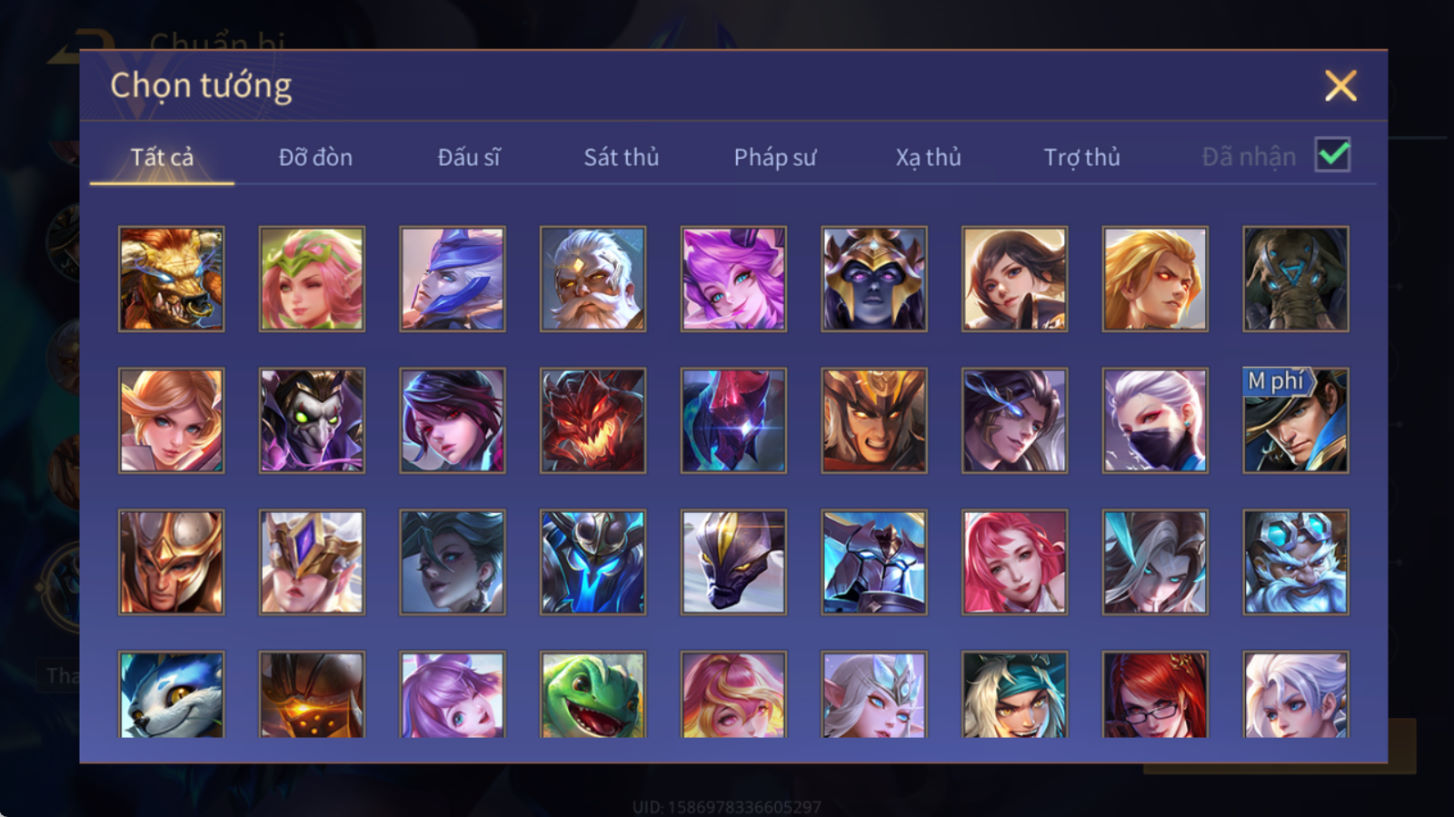
Task: Choose the white-bearded old man hero
Action: coord(593,278)
